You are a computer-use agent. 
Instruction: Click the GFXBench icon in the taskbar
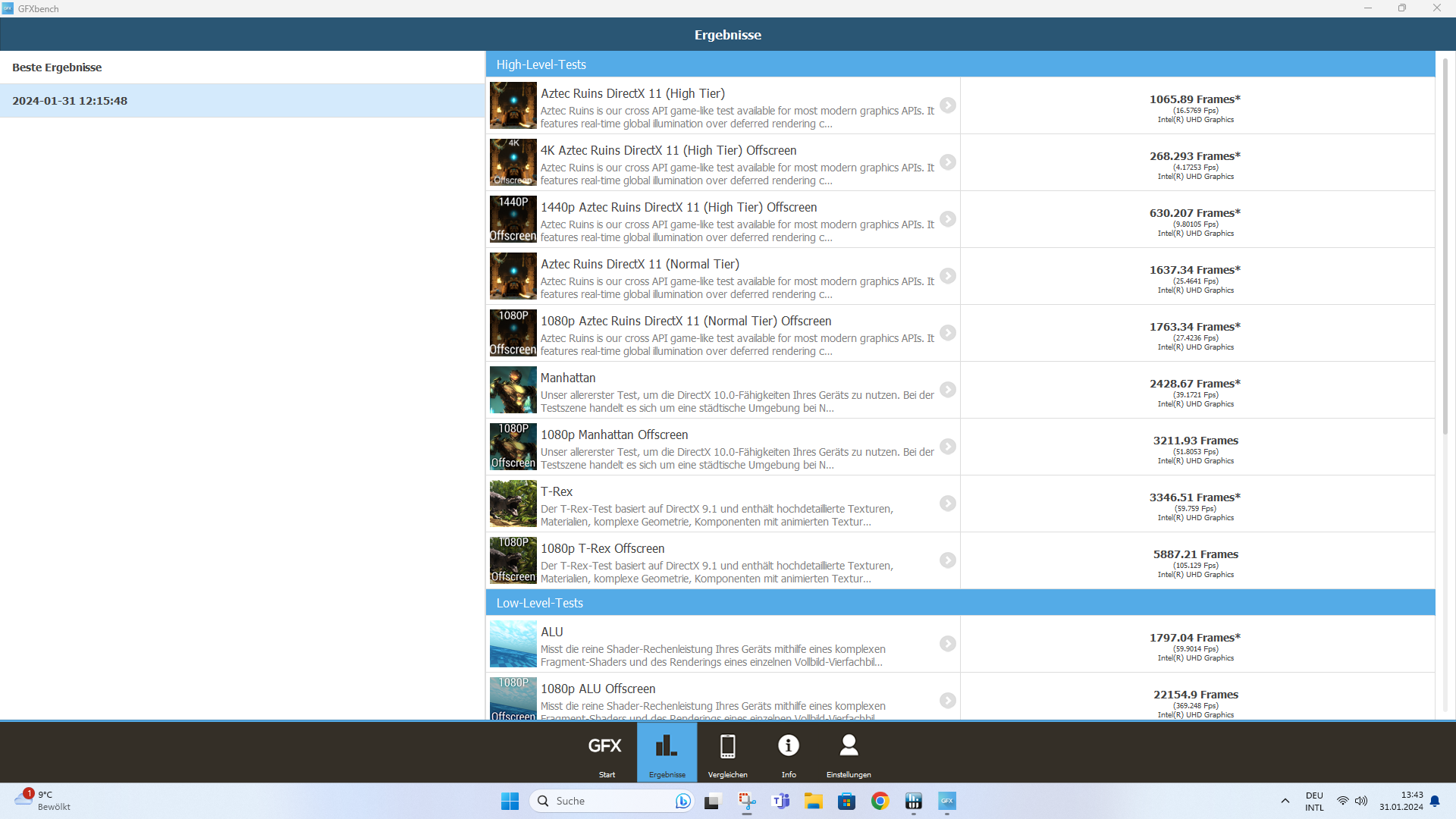click(x=947, y=801)
